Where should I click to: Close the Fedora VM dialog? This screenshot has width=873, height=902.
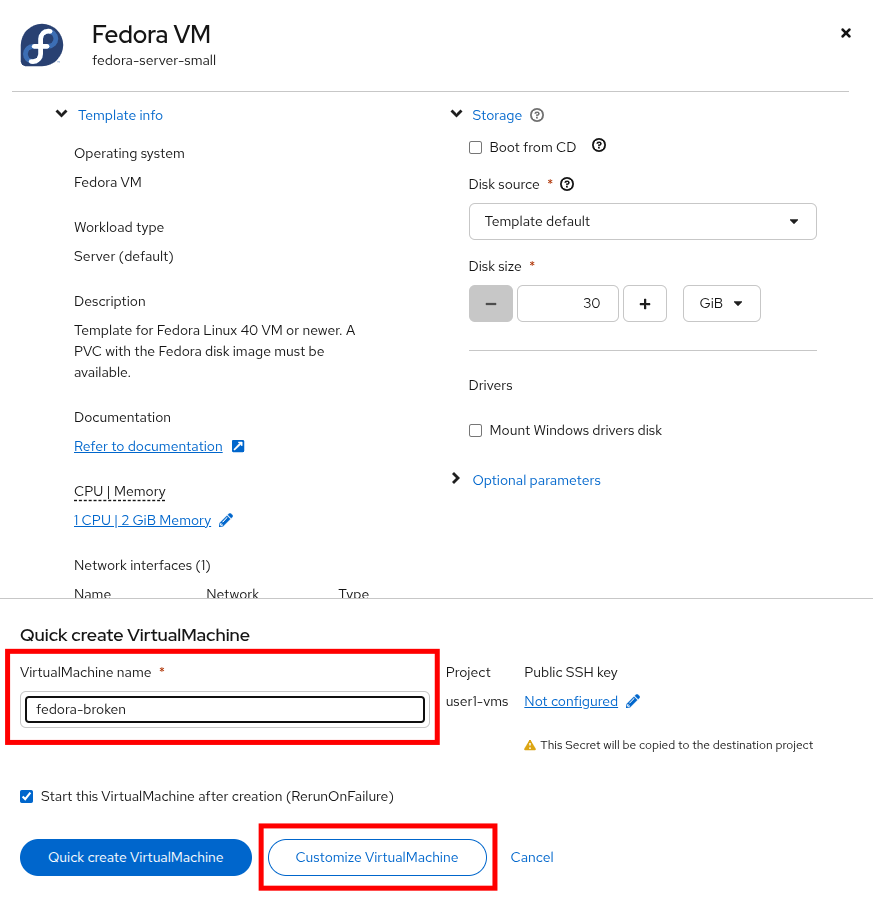coord(845,33)
